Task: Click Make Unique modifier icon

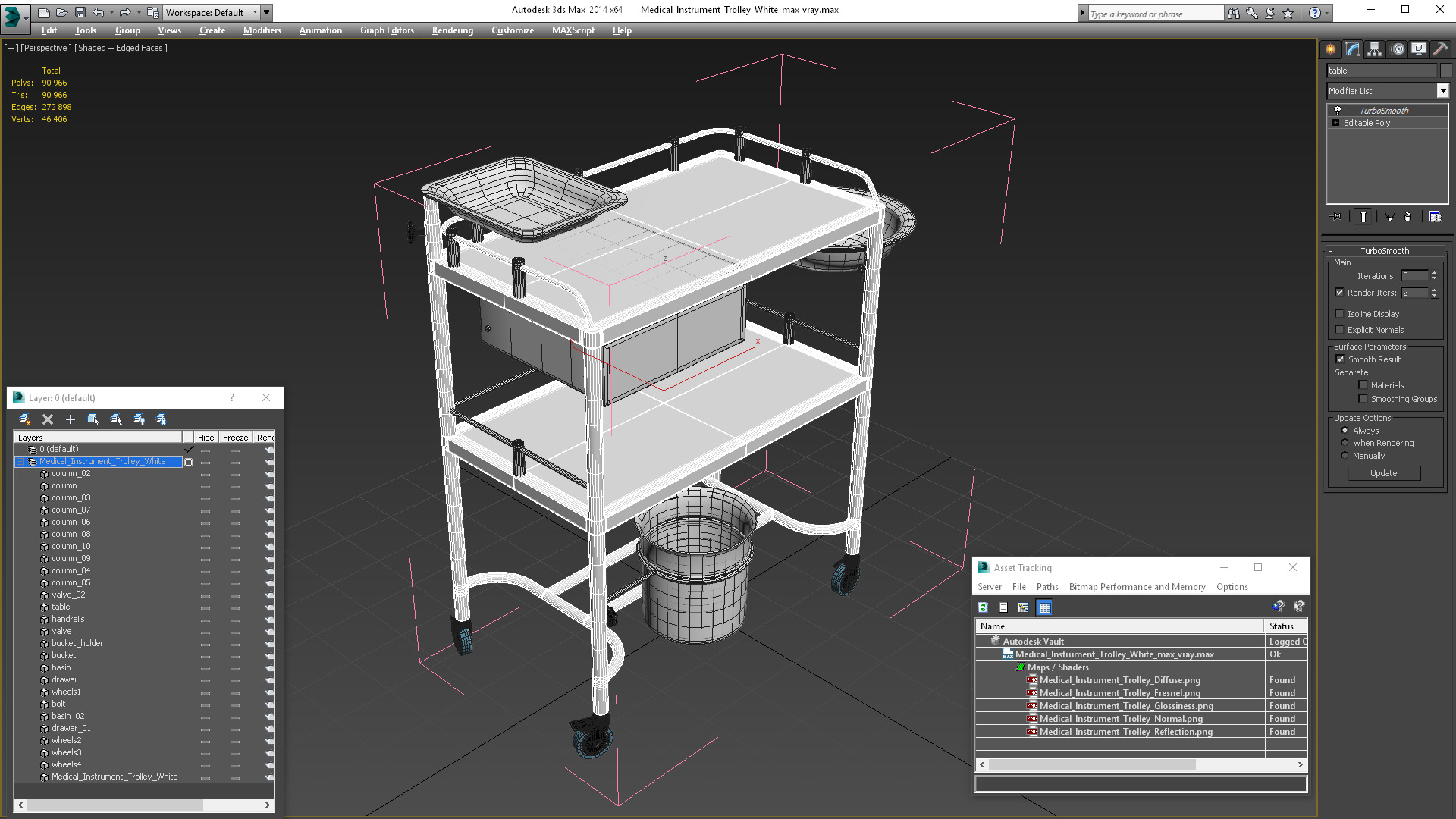Action: tap(1390, 217)
